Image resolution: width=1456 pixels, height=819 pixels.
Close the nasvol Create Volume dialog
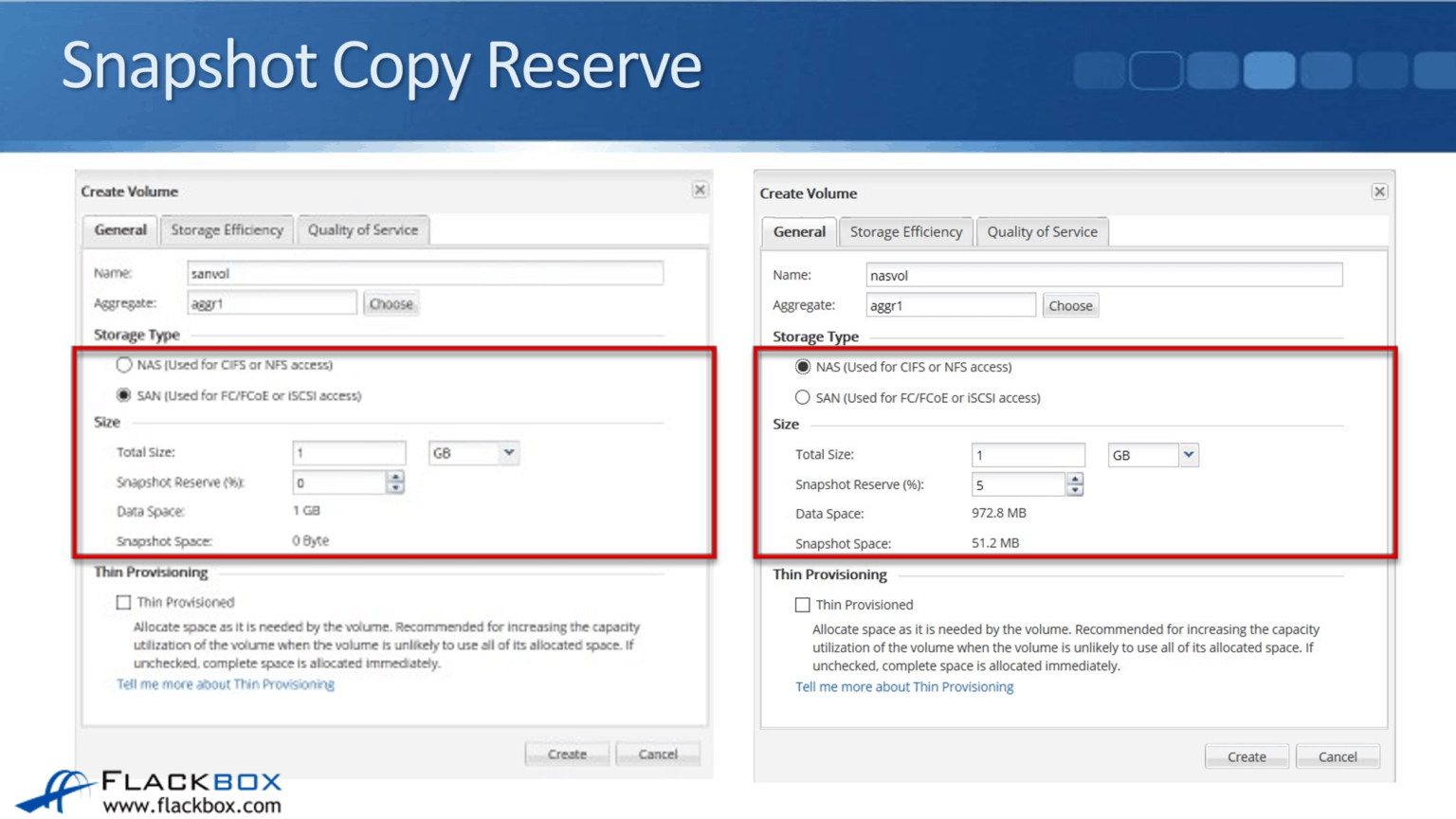(x=1379, y=191)
